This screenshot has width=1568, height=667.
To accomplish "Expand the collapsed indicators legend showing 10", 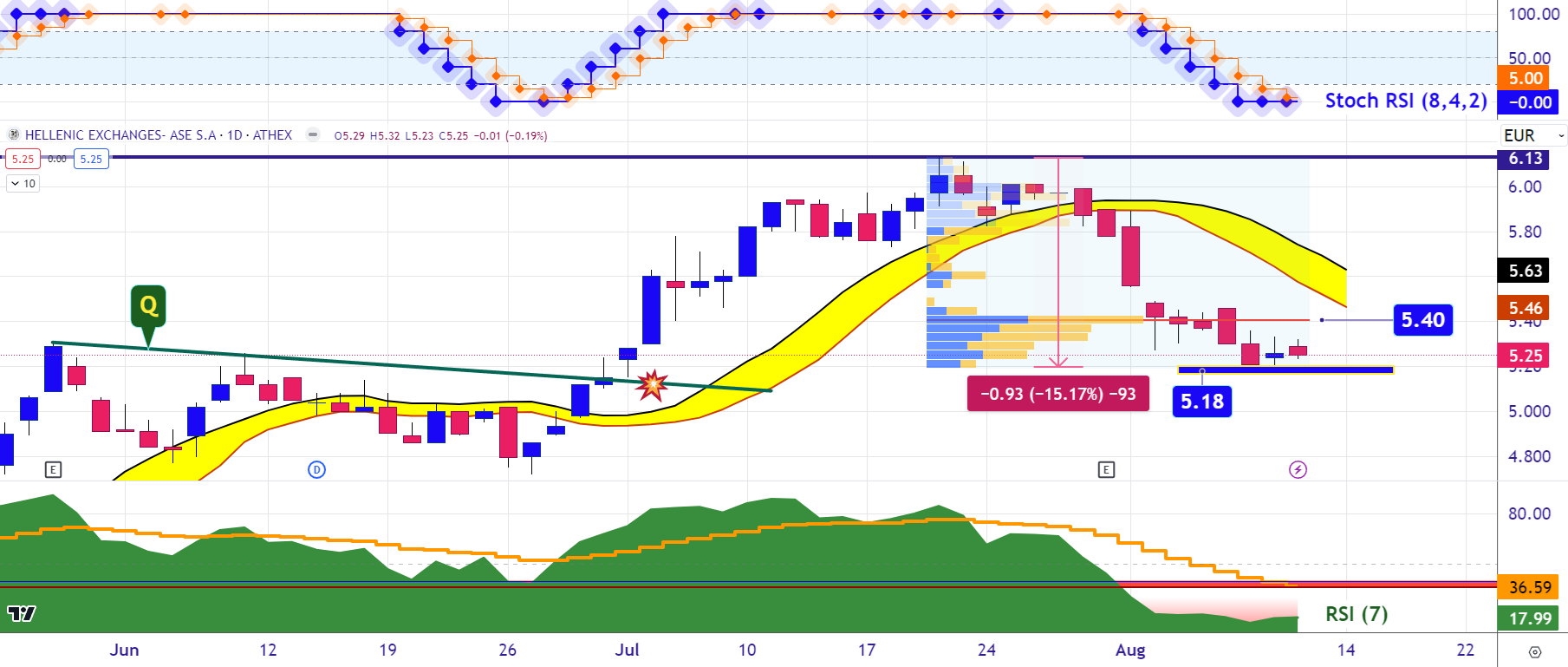I will (23, 184).
